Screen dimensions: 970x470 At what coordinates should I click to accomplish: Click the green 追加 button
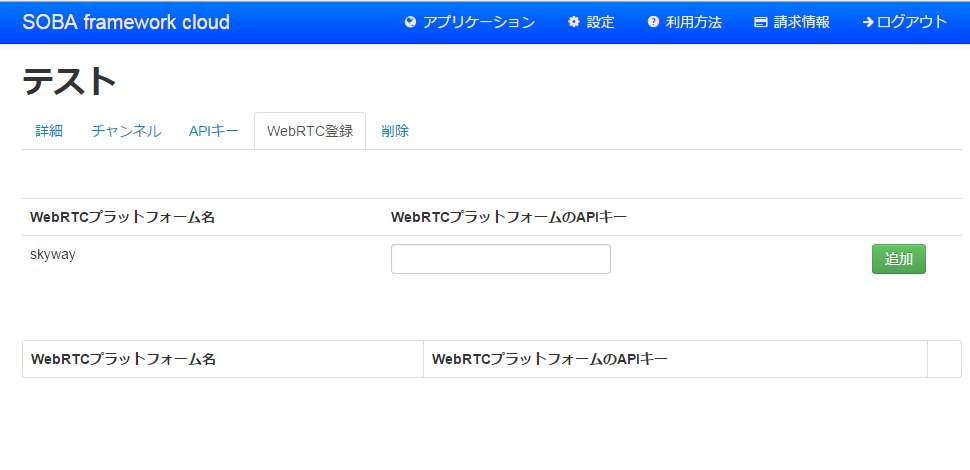tap(899, 259)
